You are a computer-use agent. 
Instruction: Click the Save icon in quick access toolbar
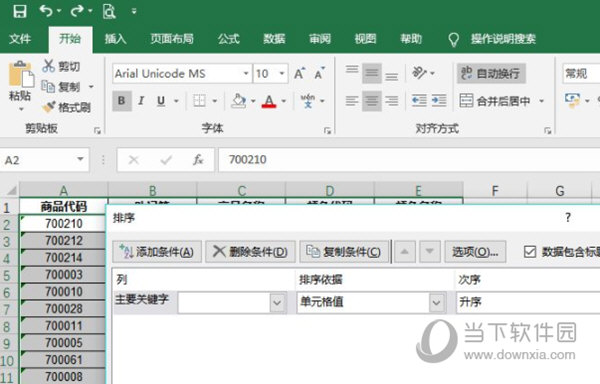(x=20, y=11)
